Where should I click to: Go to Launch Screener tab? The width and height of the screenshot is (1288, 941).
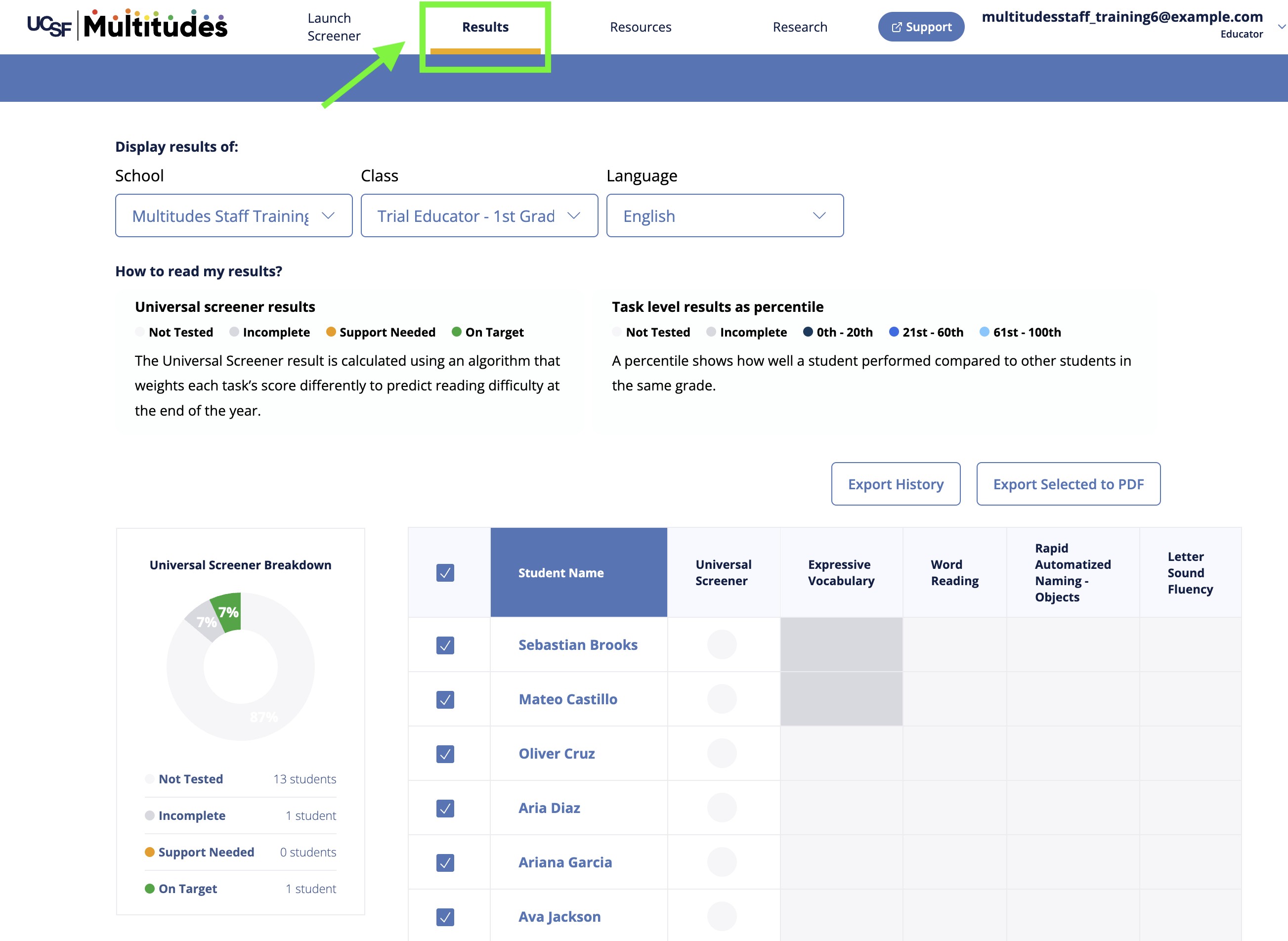(334, 27)
